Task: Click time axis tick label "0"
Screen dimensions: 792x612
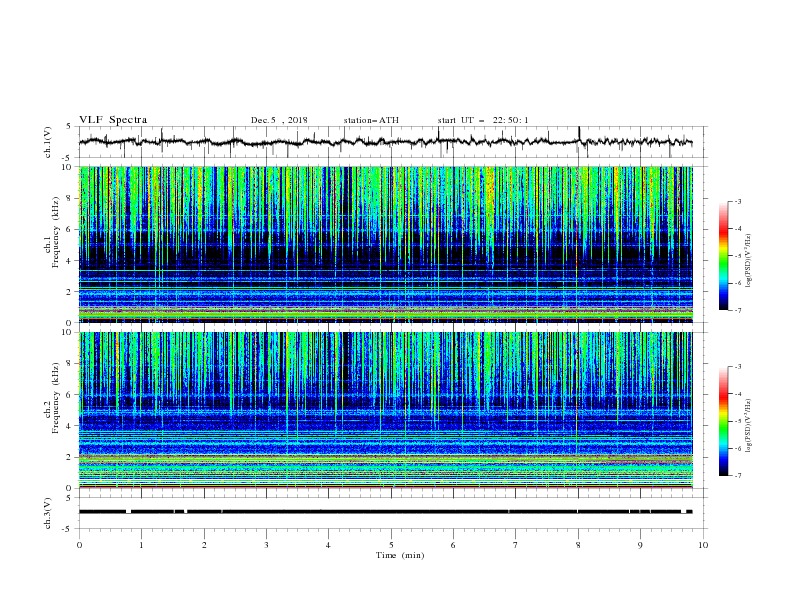Action: pos(79,545)
